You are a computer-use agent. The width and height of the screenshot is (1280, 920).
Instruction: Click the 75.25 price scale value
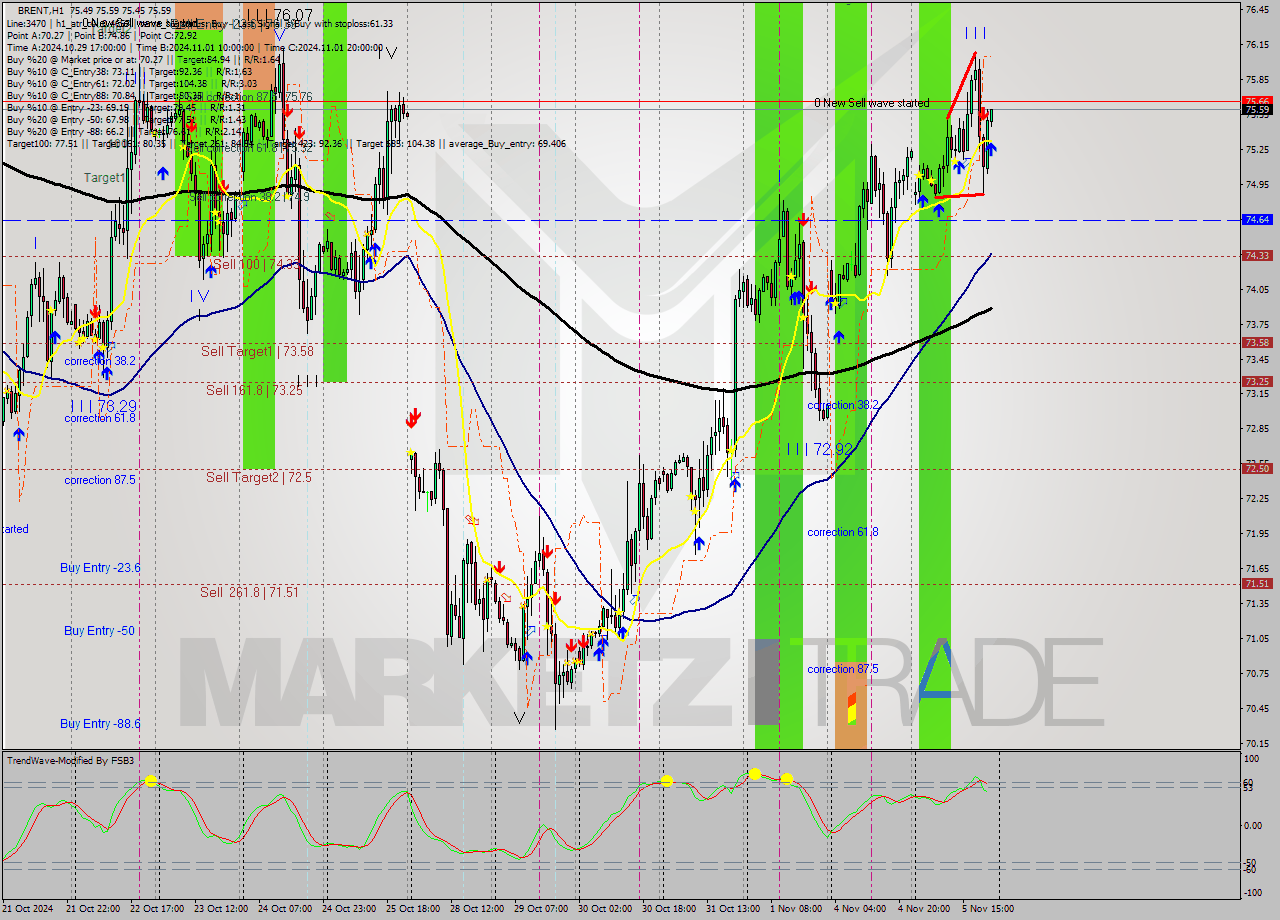pos(1257,150)
